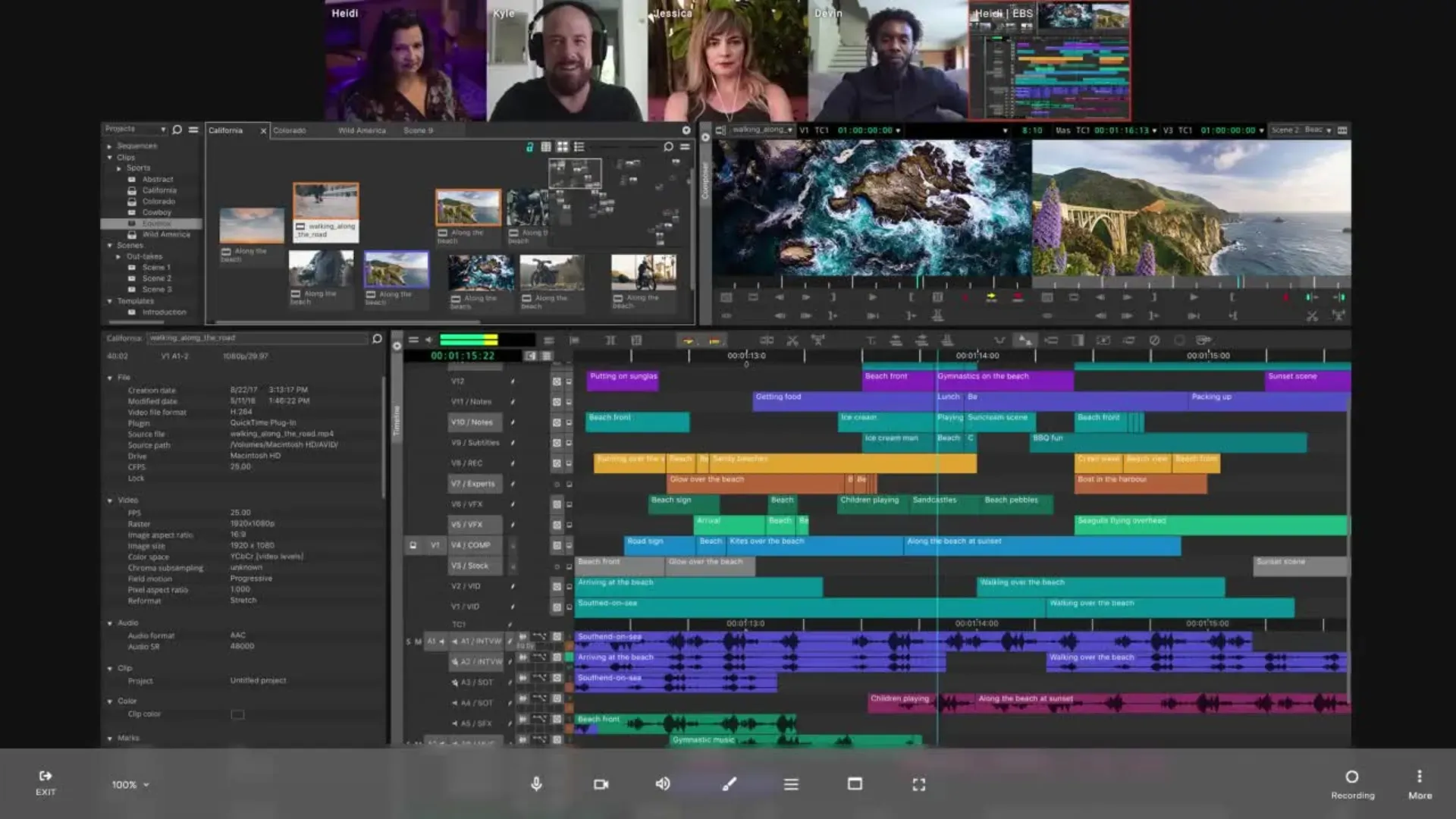Open the hamburger menu in bottom bar
Viewport: 1456px width, 819px height.
point(791,784)
